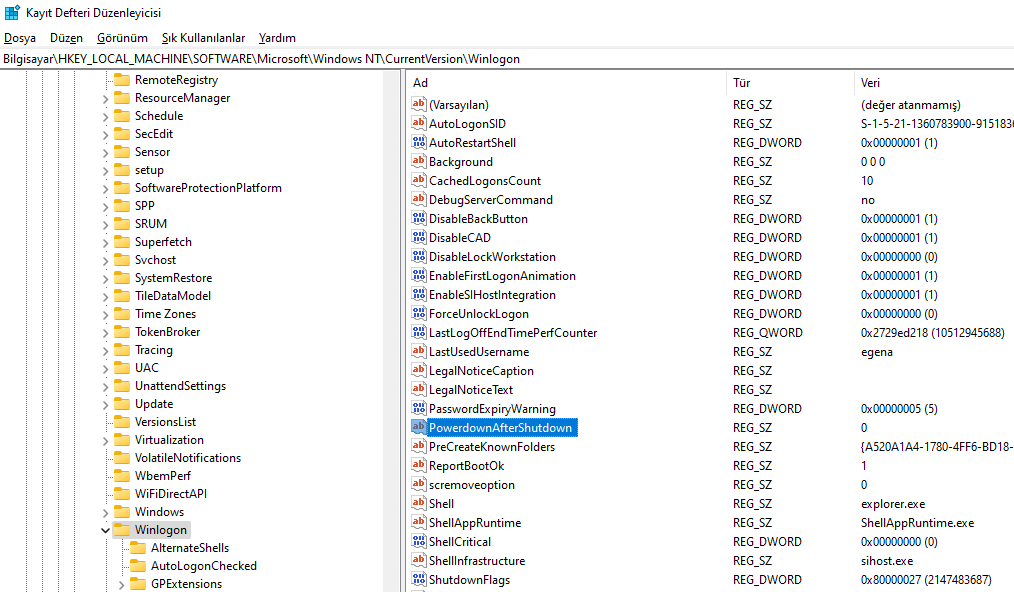1014x592 pixels.
Task: Click the Shell string value icon
Action: [418, 503]
